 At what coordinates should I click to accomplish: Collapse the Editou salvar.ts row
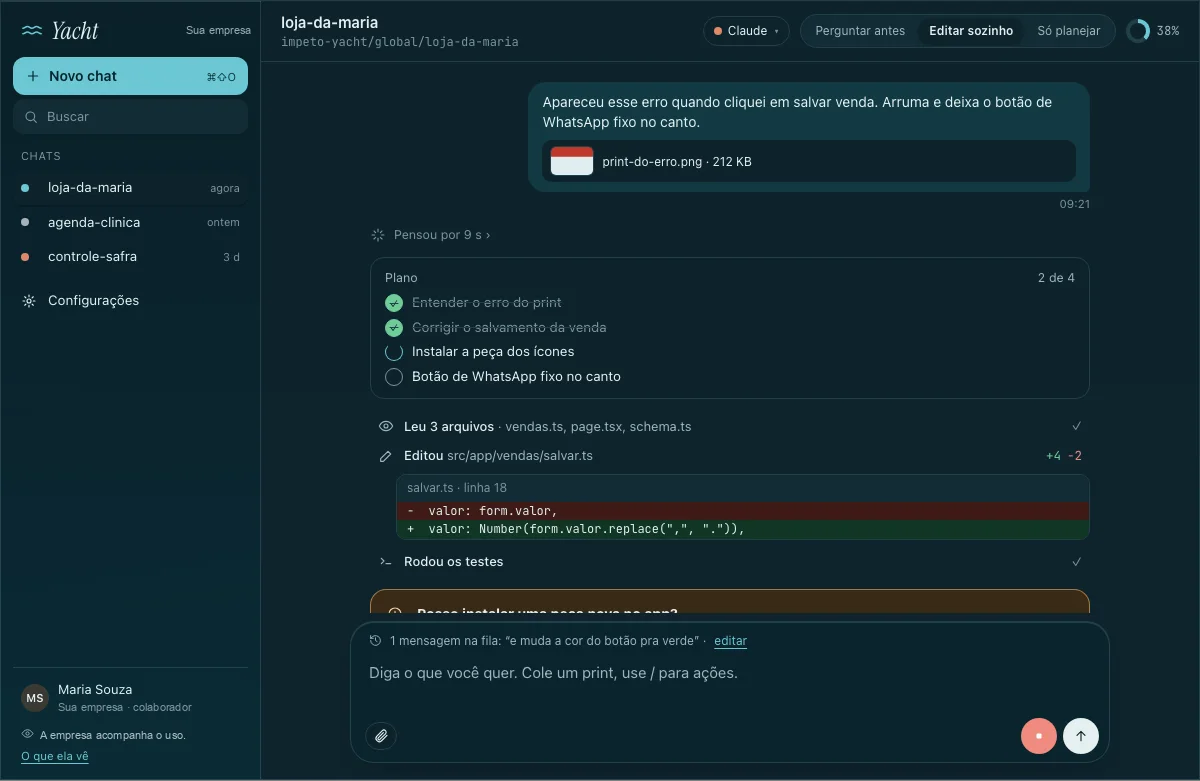point(730,456)
